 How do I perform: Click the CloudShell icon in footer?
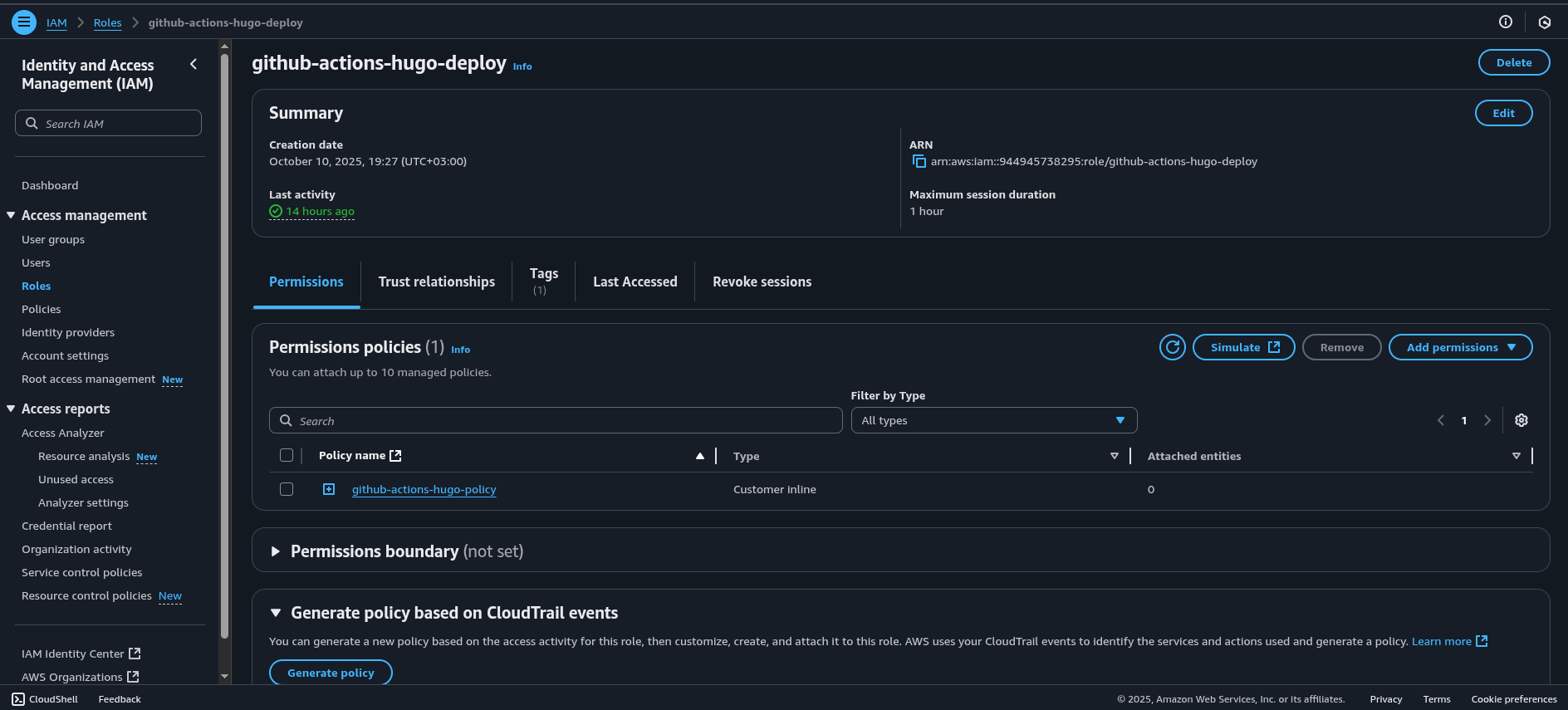coord(18,699)
